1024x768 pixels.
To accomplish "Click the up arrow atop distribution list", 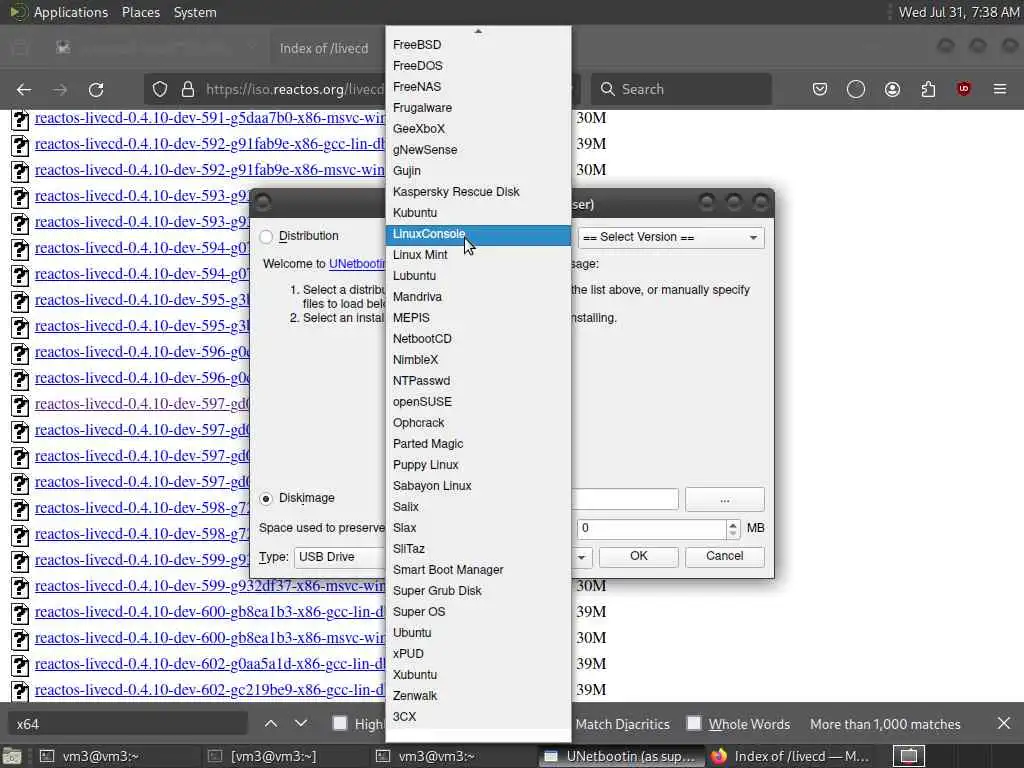I will click(478, 31).
